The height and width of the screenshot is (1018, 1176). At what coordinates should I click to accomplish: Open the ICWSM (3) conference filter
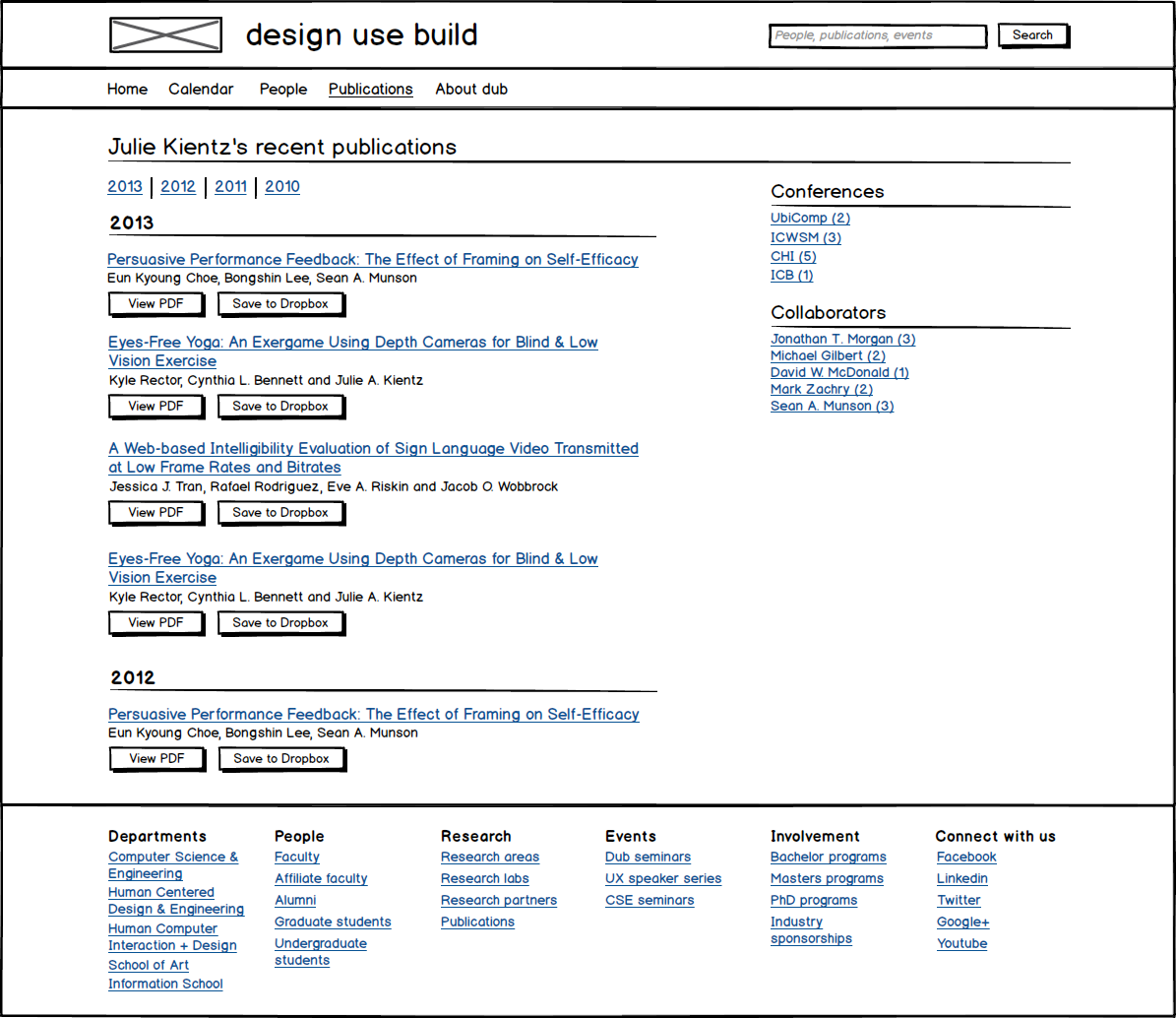[x=806, y=237]
